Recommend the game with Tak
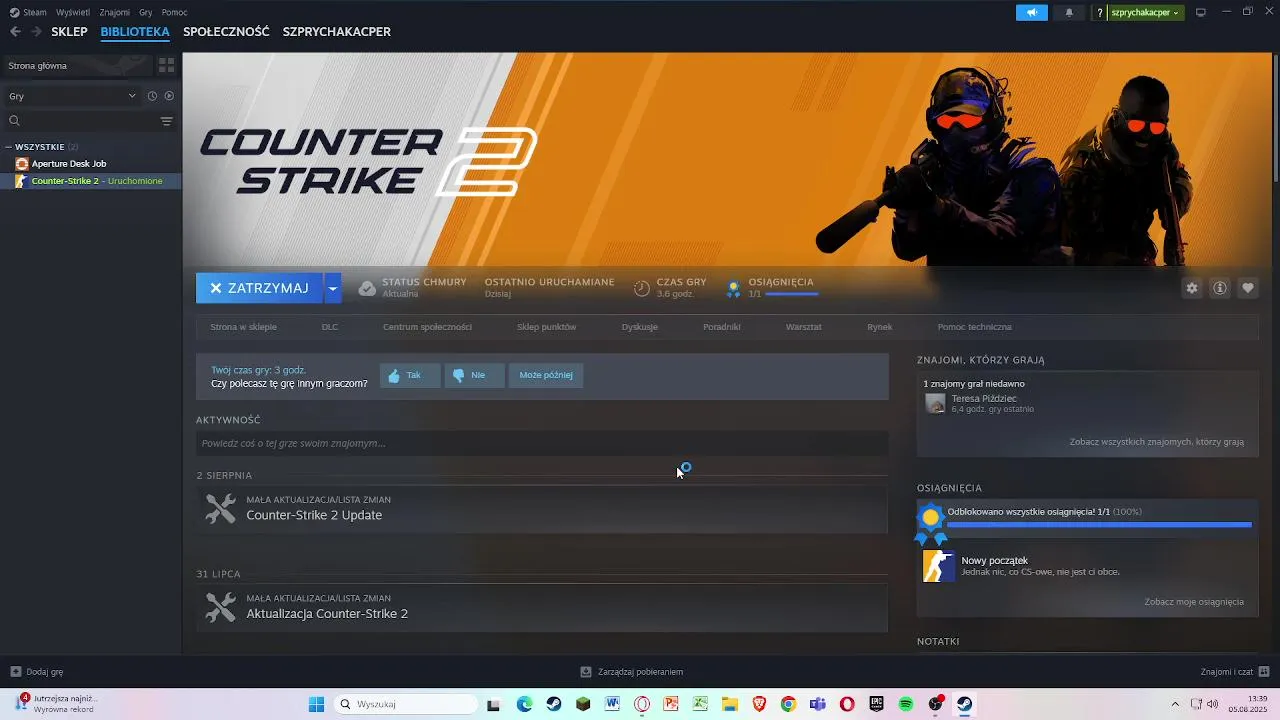This screenshot has height=720, width=1280. click(408, 376)
